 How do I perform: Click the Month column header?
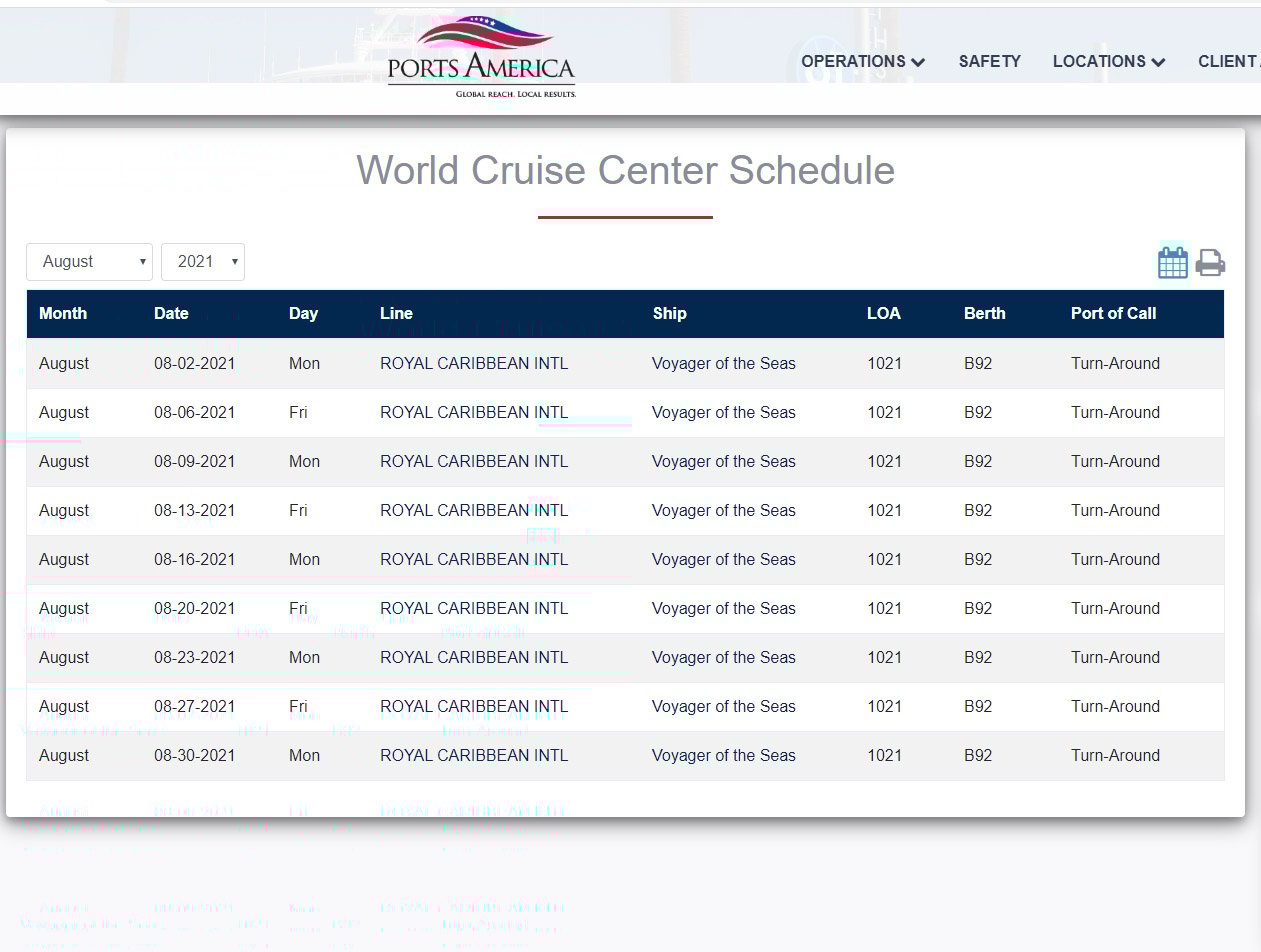pyautogui.click(x=63, y=313)
